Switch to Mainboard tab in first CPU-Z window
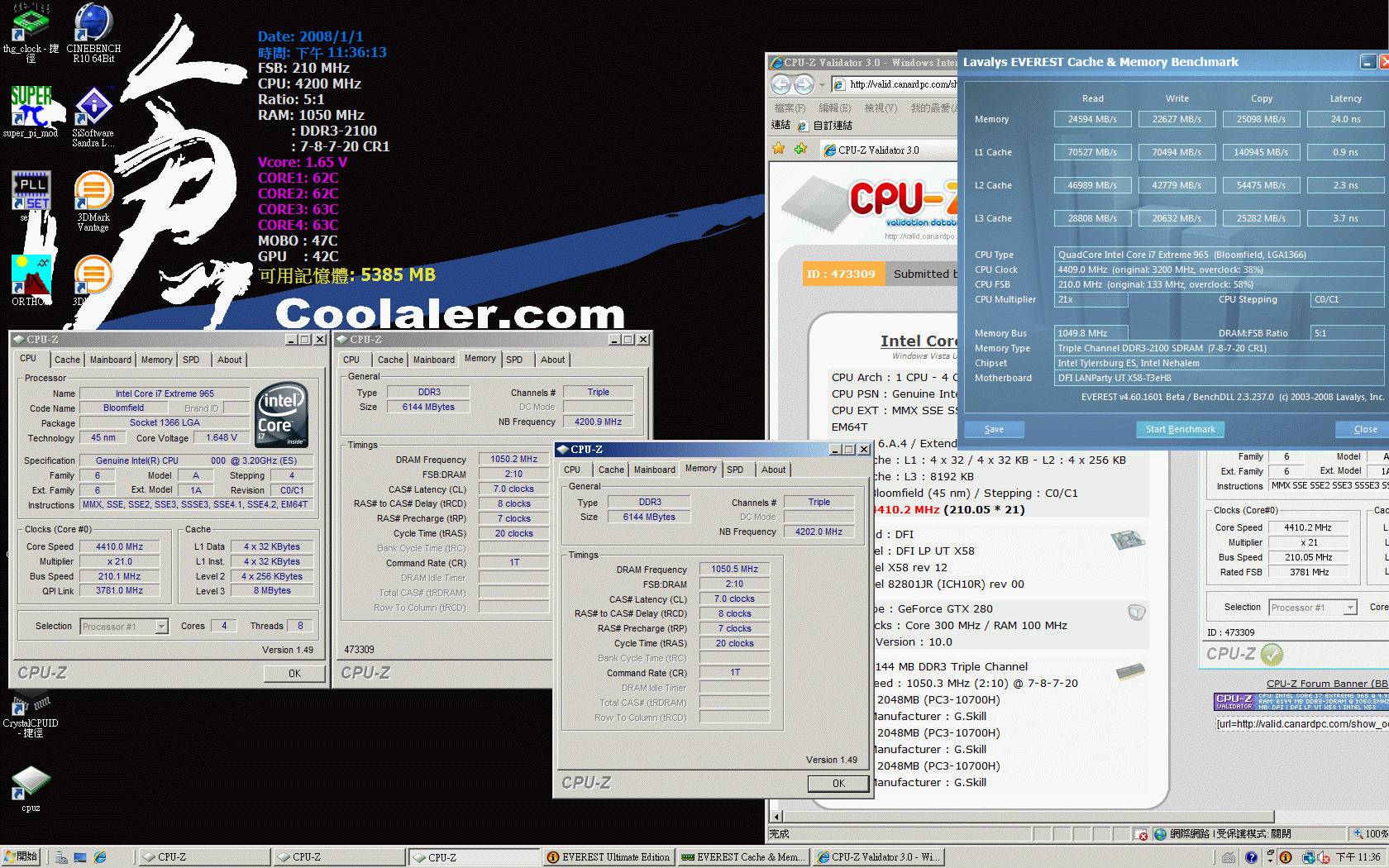1389x868 pixels. point(111,360)
